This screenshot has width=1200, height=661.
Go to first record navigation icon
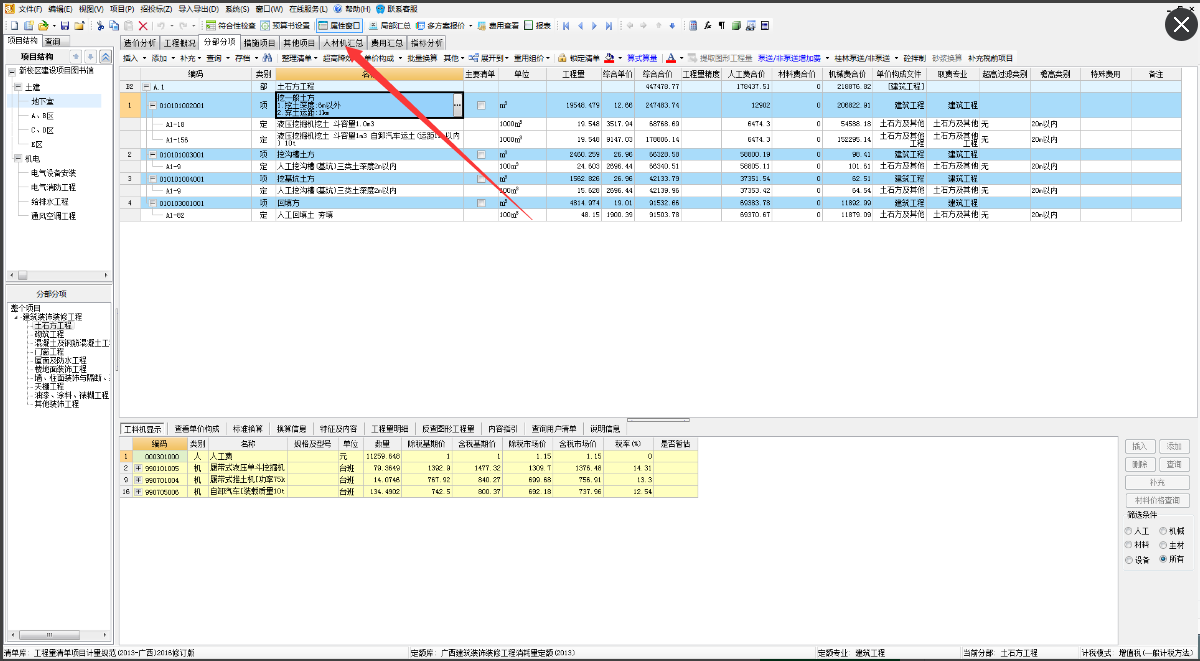[566, 25]
